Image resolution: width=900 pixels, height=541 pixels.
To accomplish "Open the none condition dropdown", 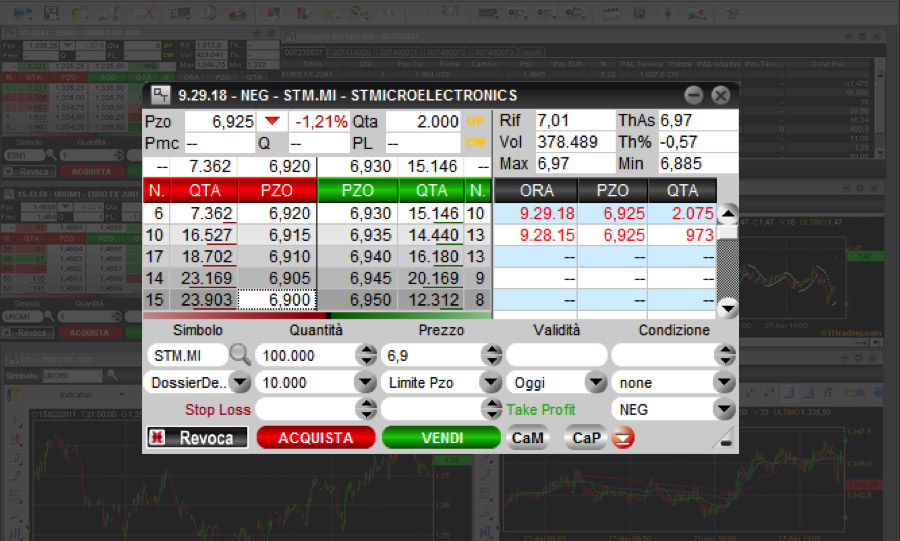I will [724, 382].
